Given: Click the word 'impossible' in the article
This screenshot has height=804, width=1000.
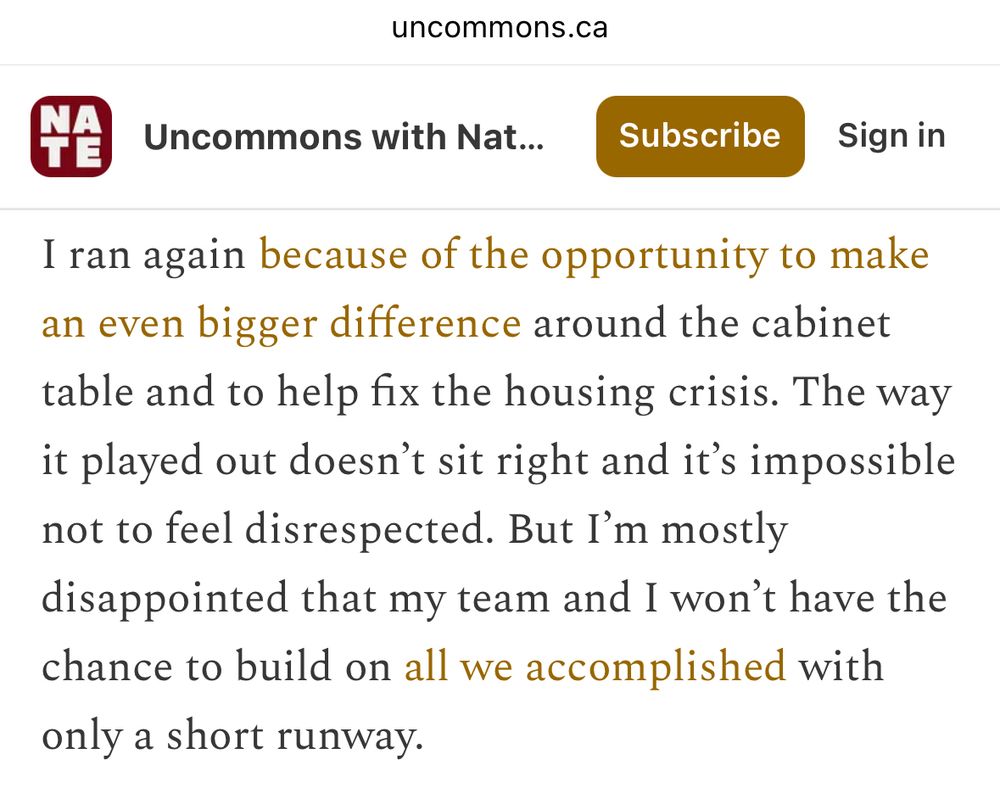Looking at the screenshot, I should click(x=853, y=461).
